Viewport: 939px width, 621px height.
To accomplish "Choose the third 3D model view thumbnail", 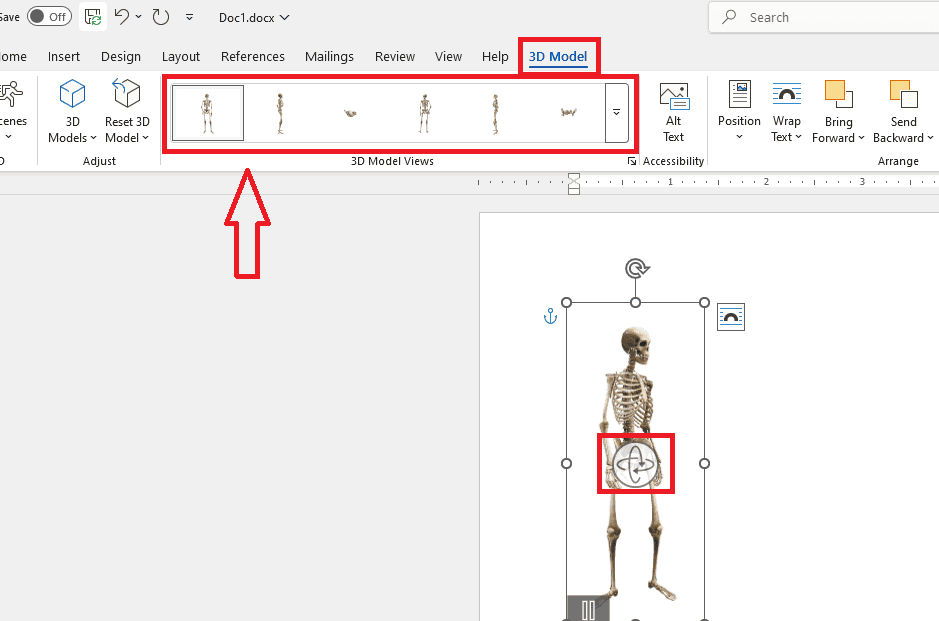I will 351,113.
